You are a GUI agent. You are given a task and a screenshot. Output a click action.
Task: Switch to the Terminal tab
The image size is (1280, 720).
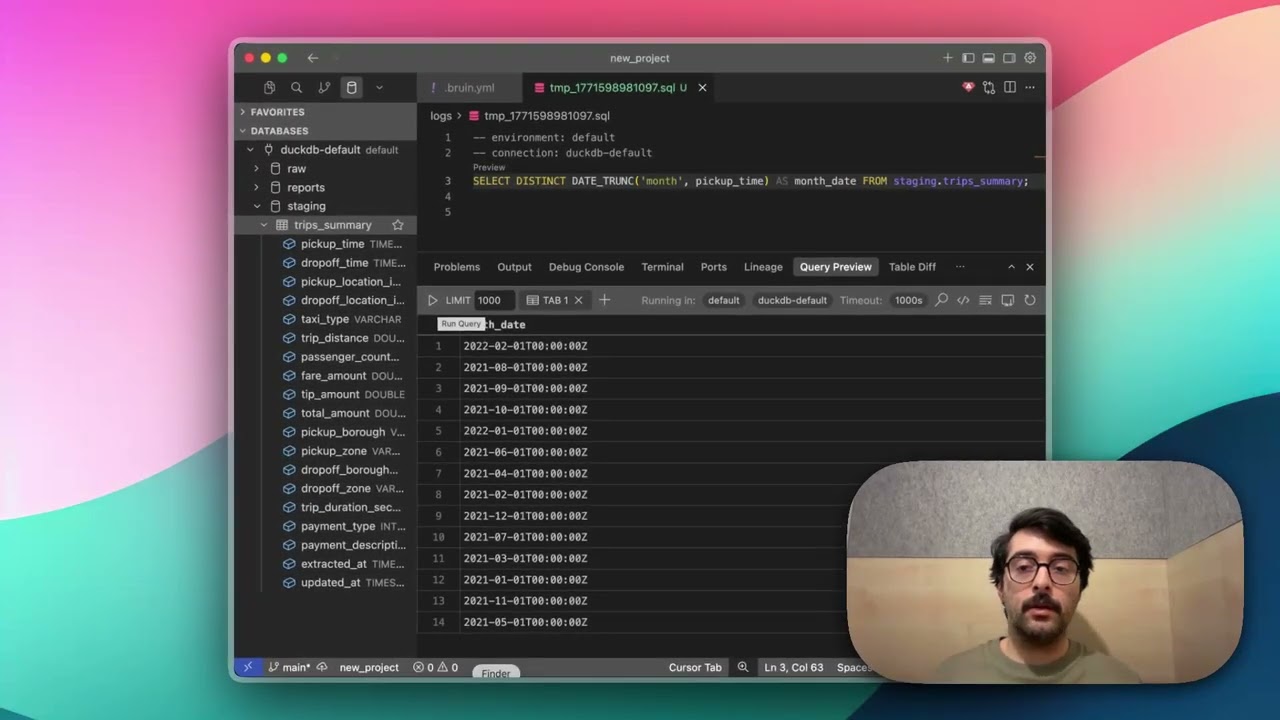pyautogui.click(x=662, y=267)
